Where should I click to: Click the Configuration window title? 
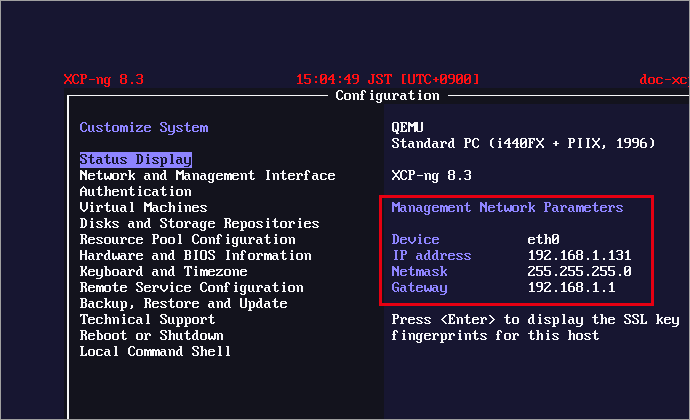pyautogui.click(x=387, y=96)
